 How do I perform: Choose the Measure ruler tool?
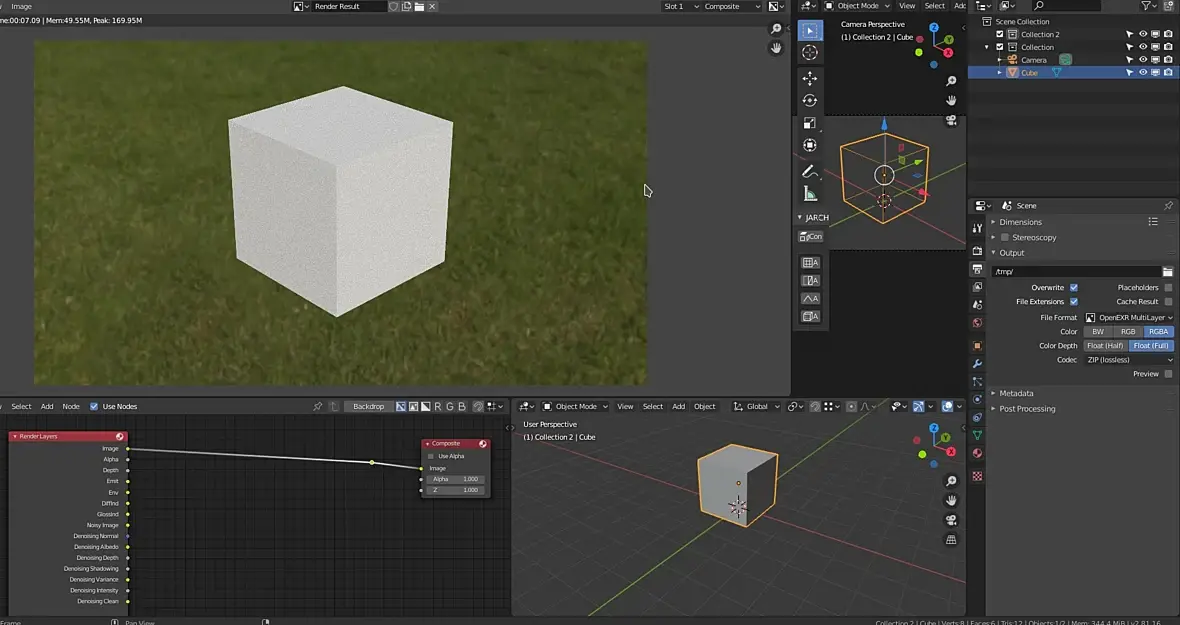click(810, 194)
